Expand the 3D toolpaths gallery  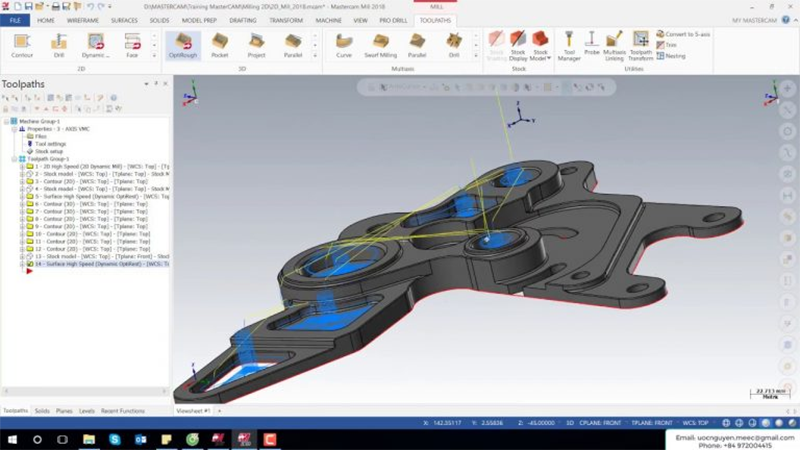tap(317, 53)
